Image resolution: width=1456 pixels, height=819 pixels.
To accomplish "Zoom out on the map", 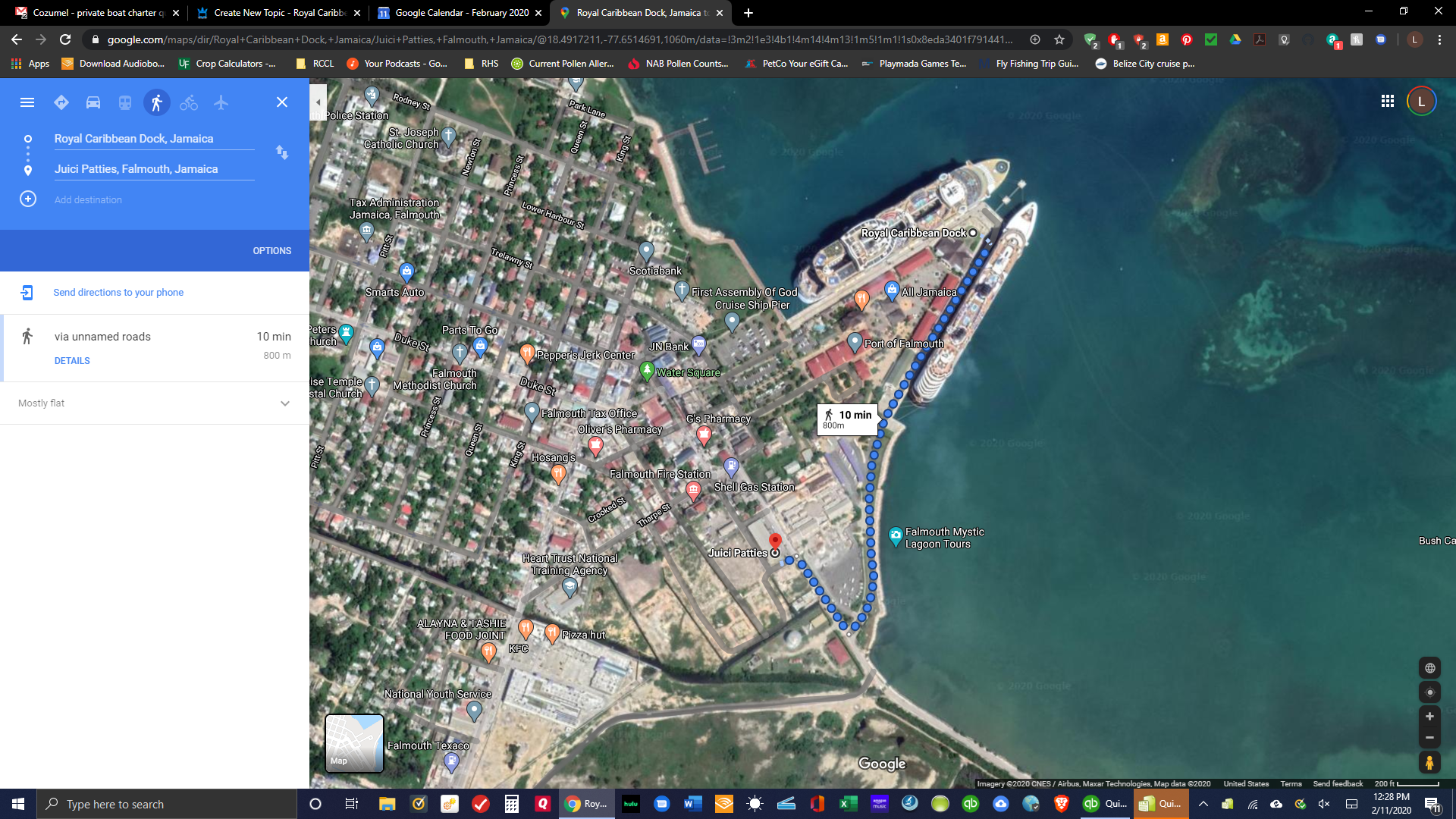I will pos(1429,738).
